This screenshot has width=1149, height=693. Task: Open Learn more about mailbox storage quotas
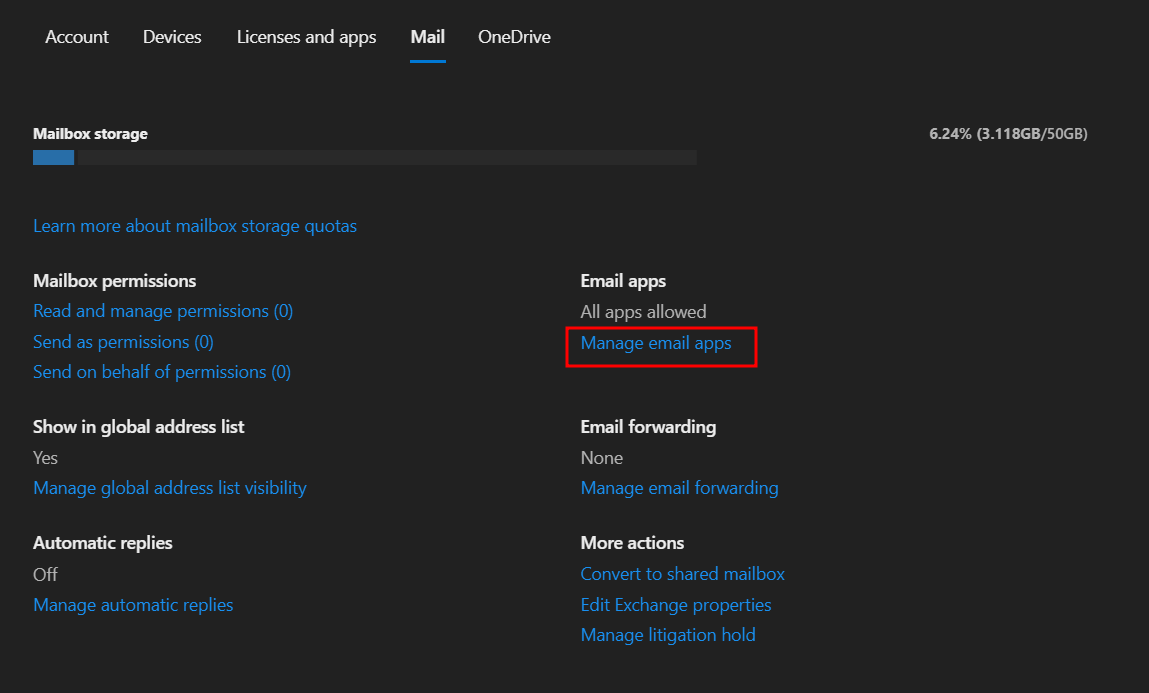(x=195, y=226)
